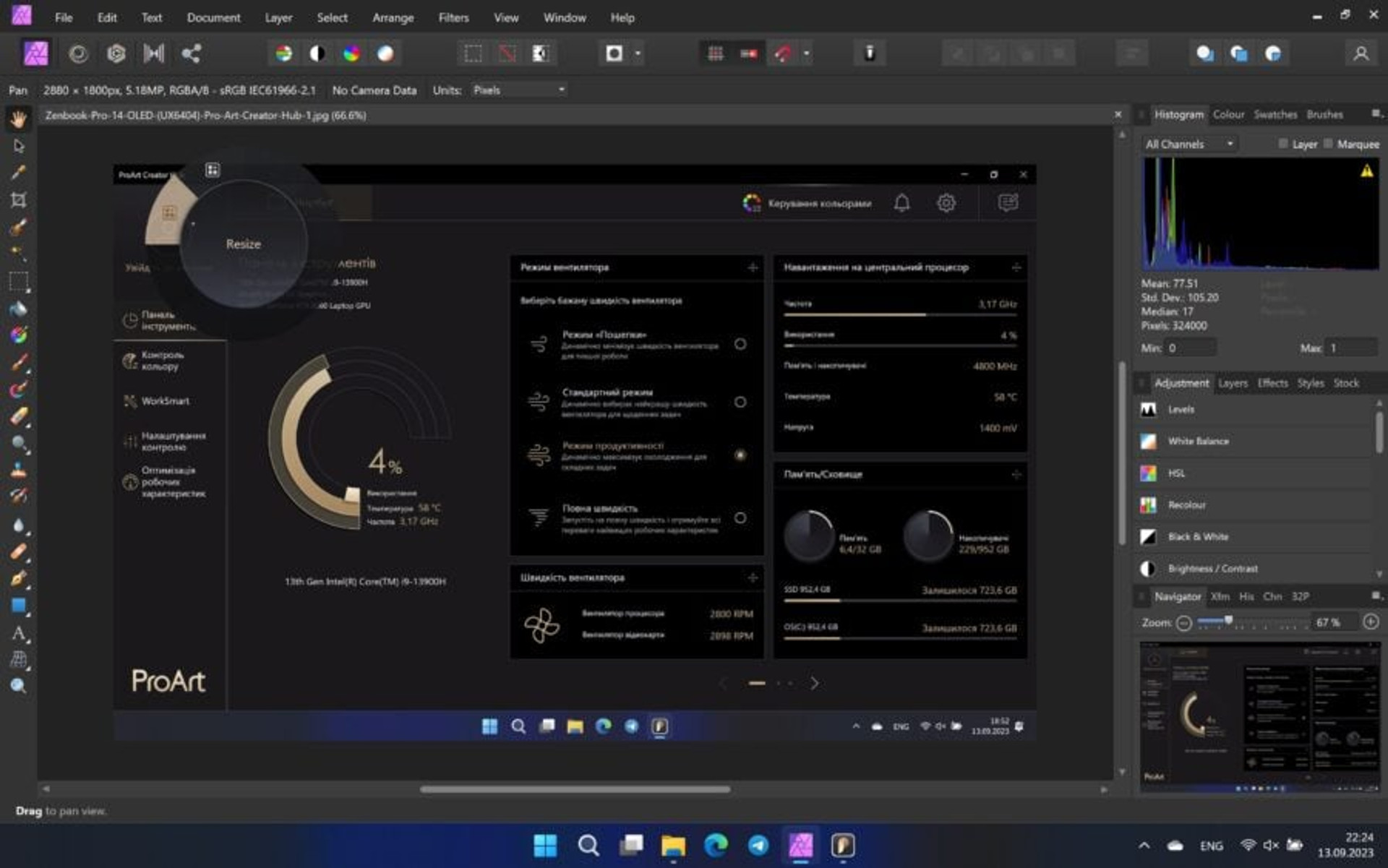Select the Crop tool

click(19, 200)
